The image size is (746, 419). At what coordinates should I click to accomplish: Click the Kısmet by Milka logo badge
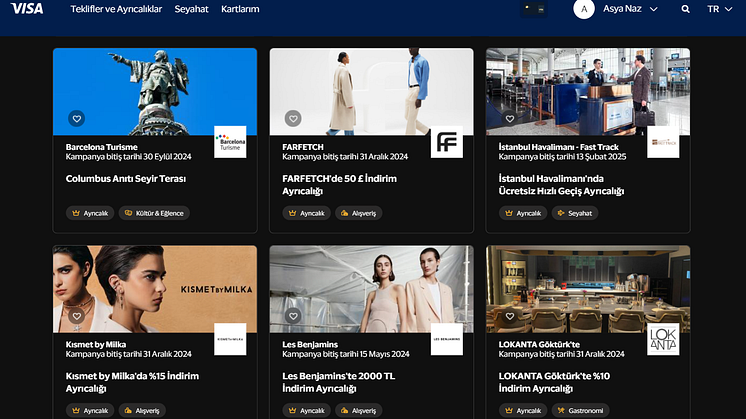(230, 339)
